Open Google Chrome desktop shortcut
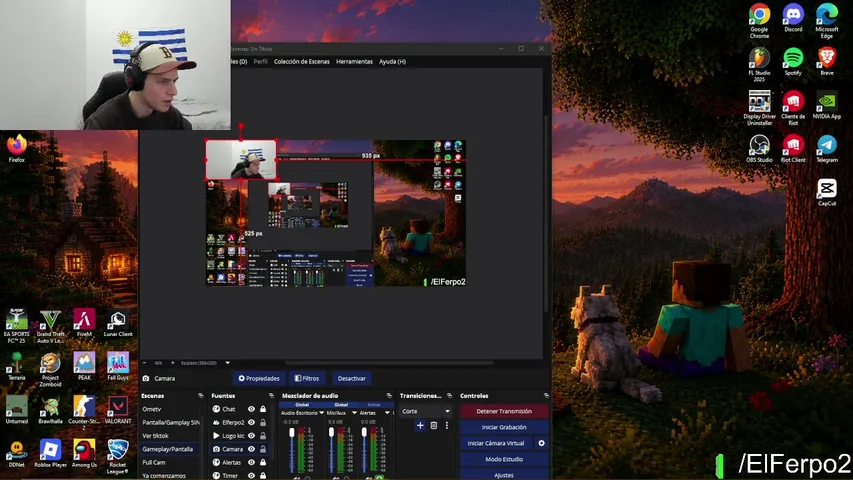This screenshot has height=480, width=853. tap(759, 21)
